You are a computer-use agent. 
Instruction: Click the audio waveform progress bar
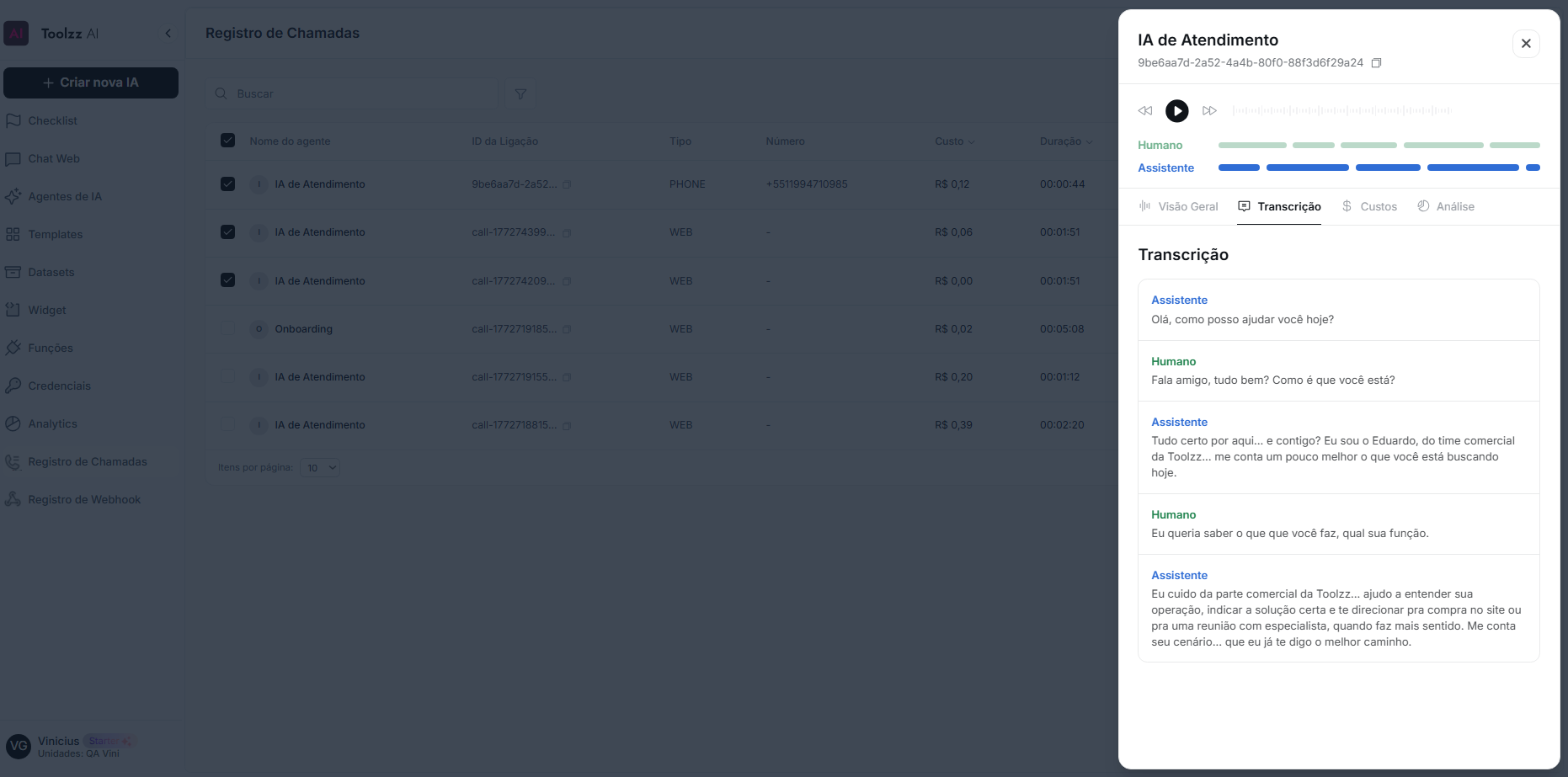click(x=1341, y=110)
